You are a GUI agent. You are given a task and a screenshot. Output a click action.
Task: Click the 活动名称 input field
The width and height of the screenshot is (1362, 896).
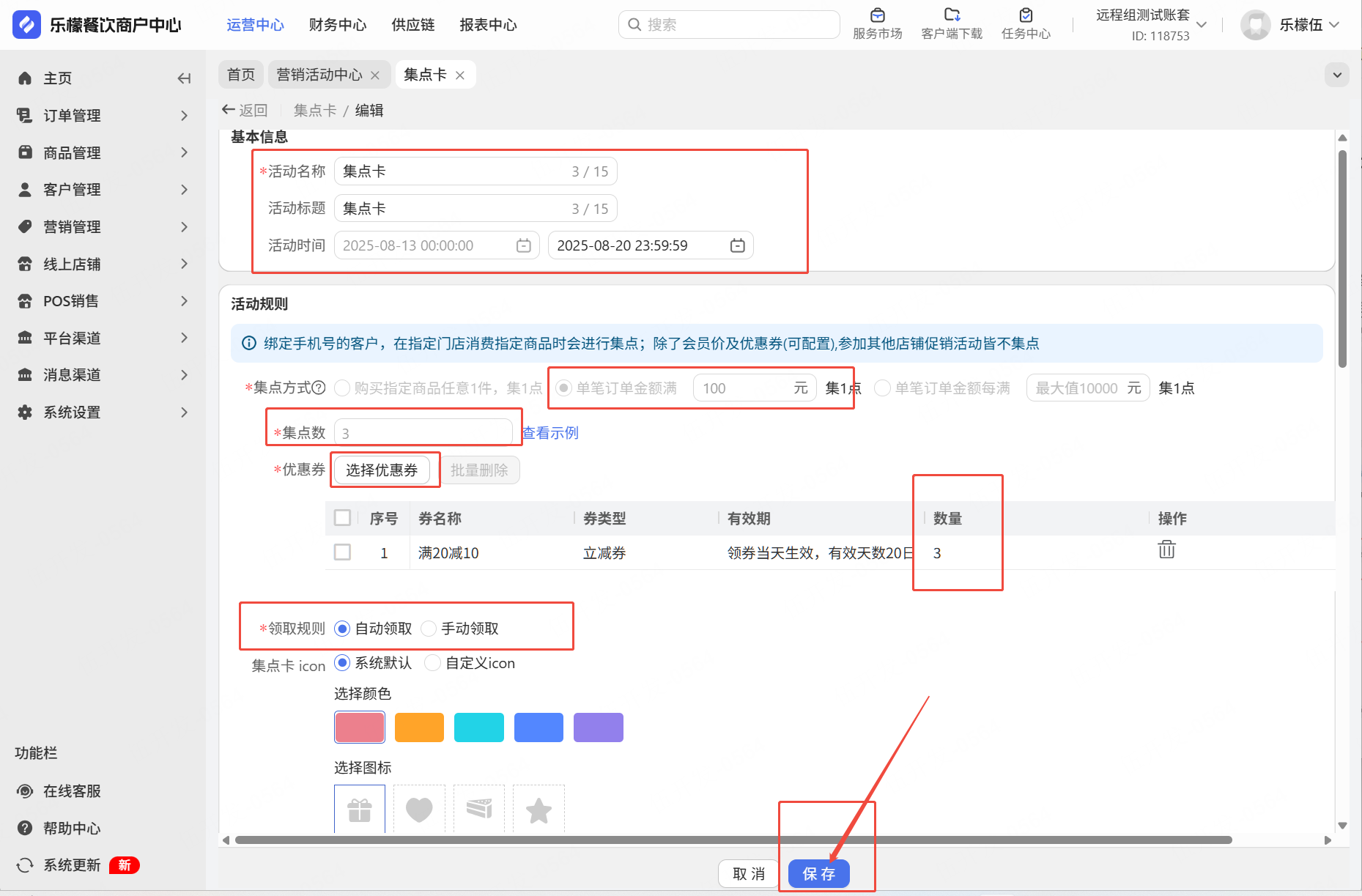(x=476, y=171)
